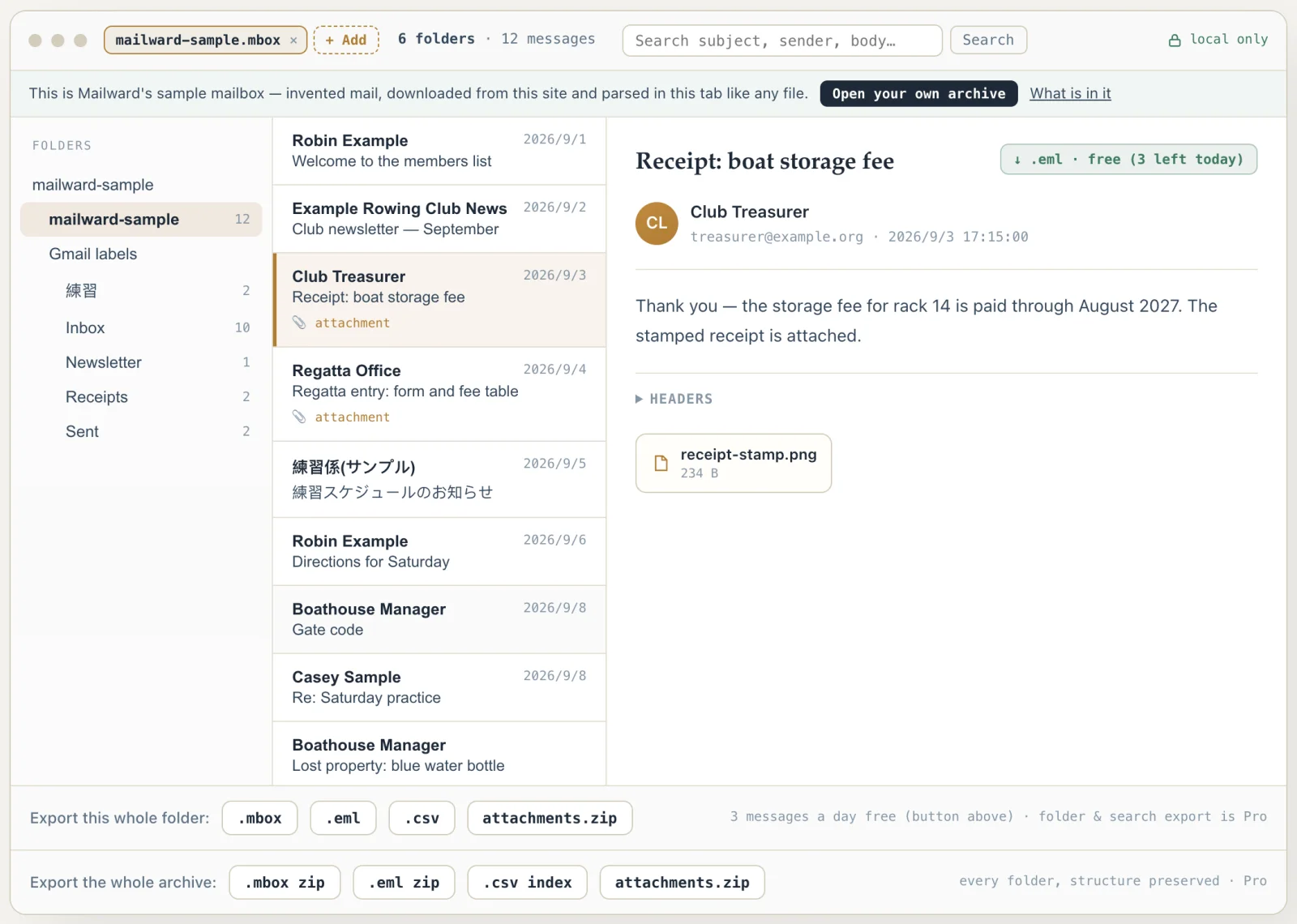Click the CL sender avatar
This screenshot has width=1297, height=924.
(657, 223)
